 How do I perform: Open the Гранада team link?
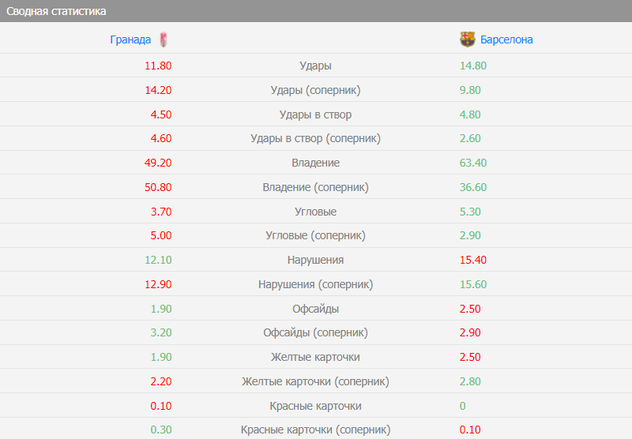pyautogui.click(x=130, y=40)
